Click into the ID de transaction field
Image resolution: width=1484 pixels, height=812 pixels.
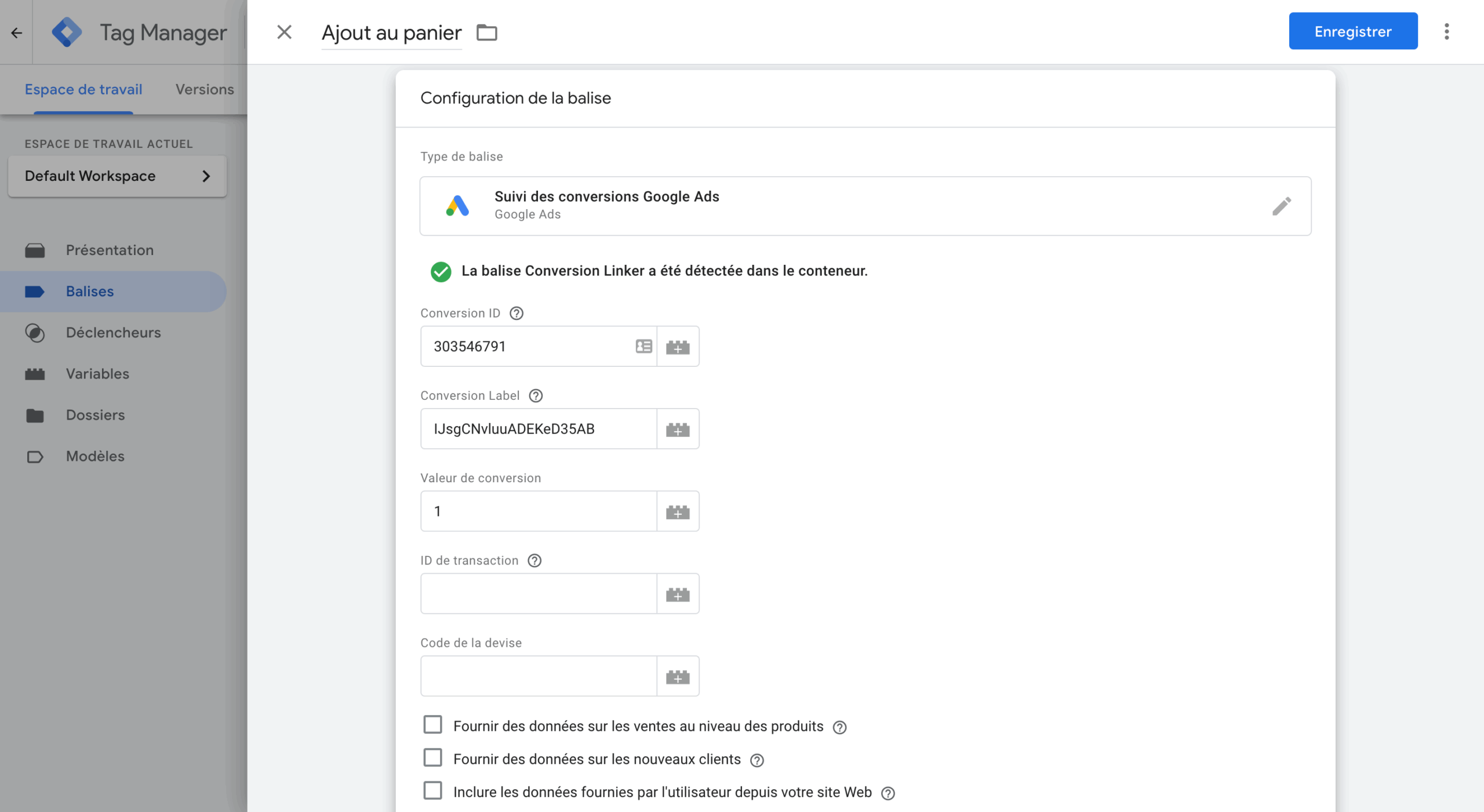point(538,594)
